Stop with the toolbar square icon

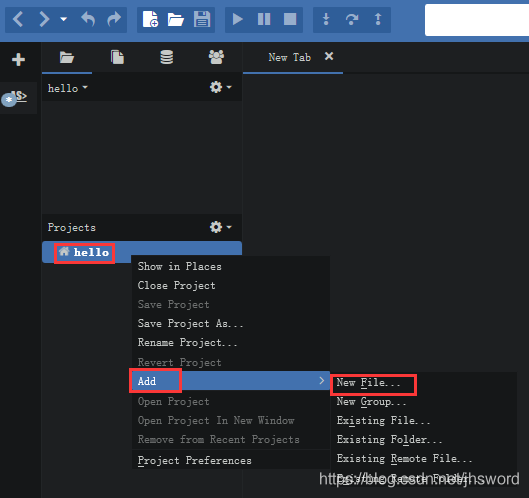290,19
